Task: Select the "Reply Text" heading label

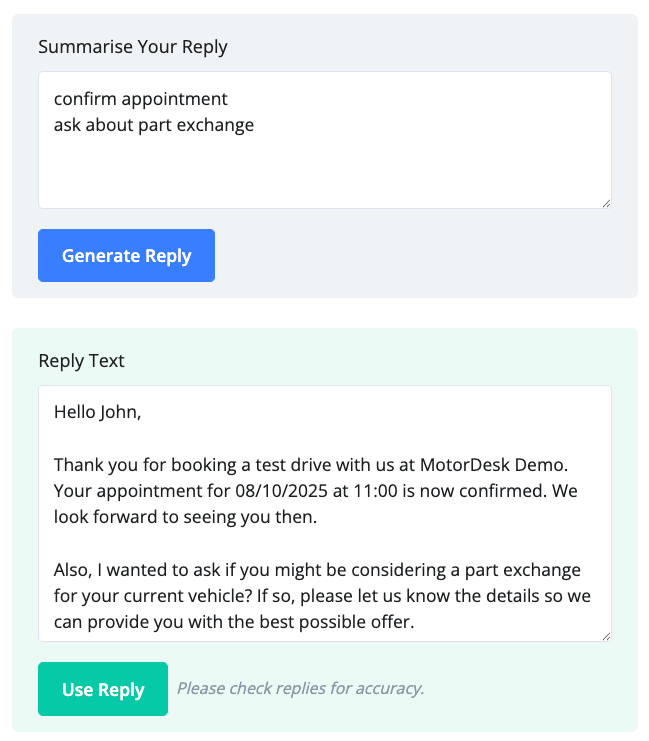Action: pos(81,361)
